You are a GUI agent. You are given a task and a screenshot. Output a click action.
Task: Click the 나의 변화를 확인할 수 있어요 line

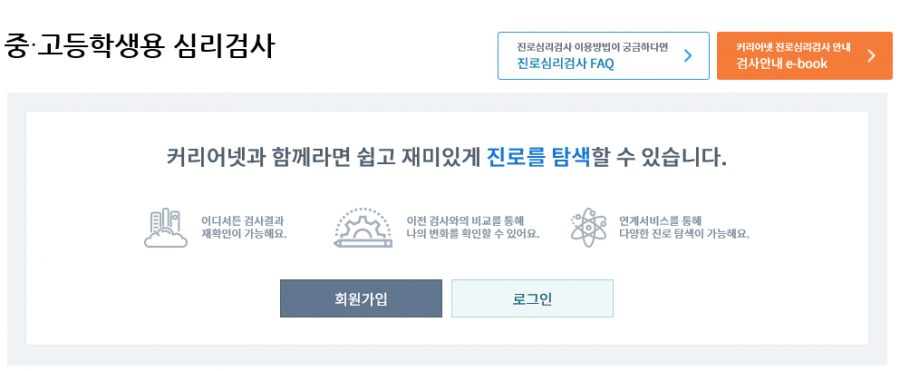coord(472,235)
